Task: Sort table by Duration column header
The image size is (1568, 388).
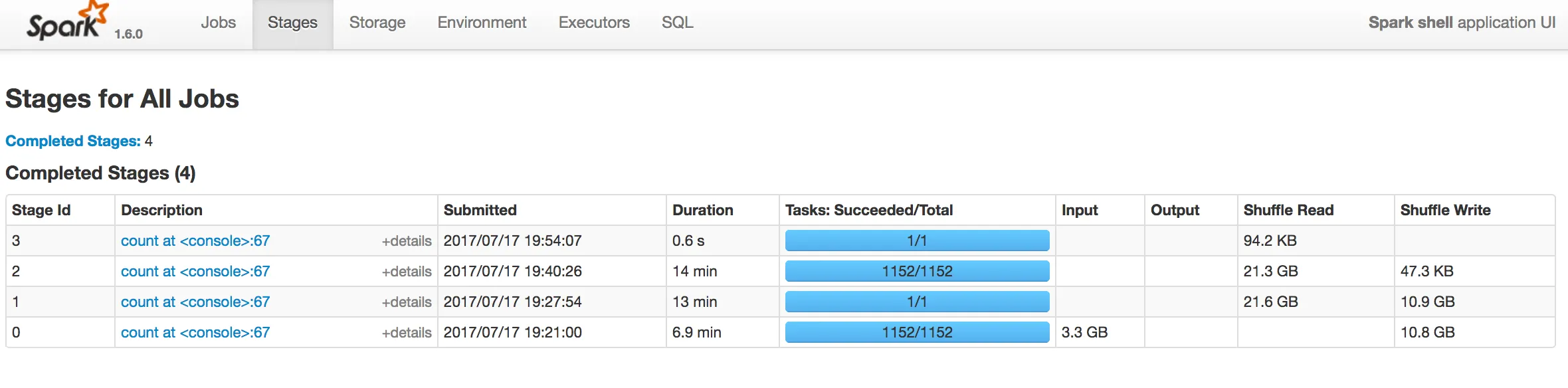Action: [x=702, y=210]
